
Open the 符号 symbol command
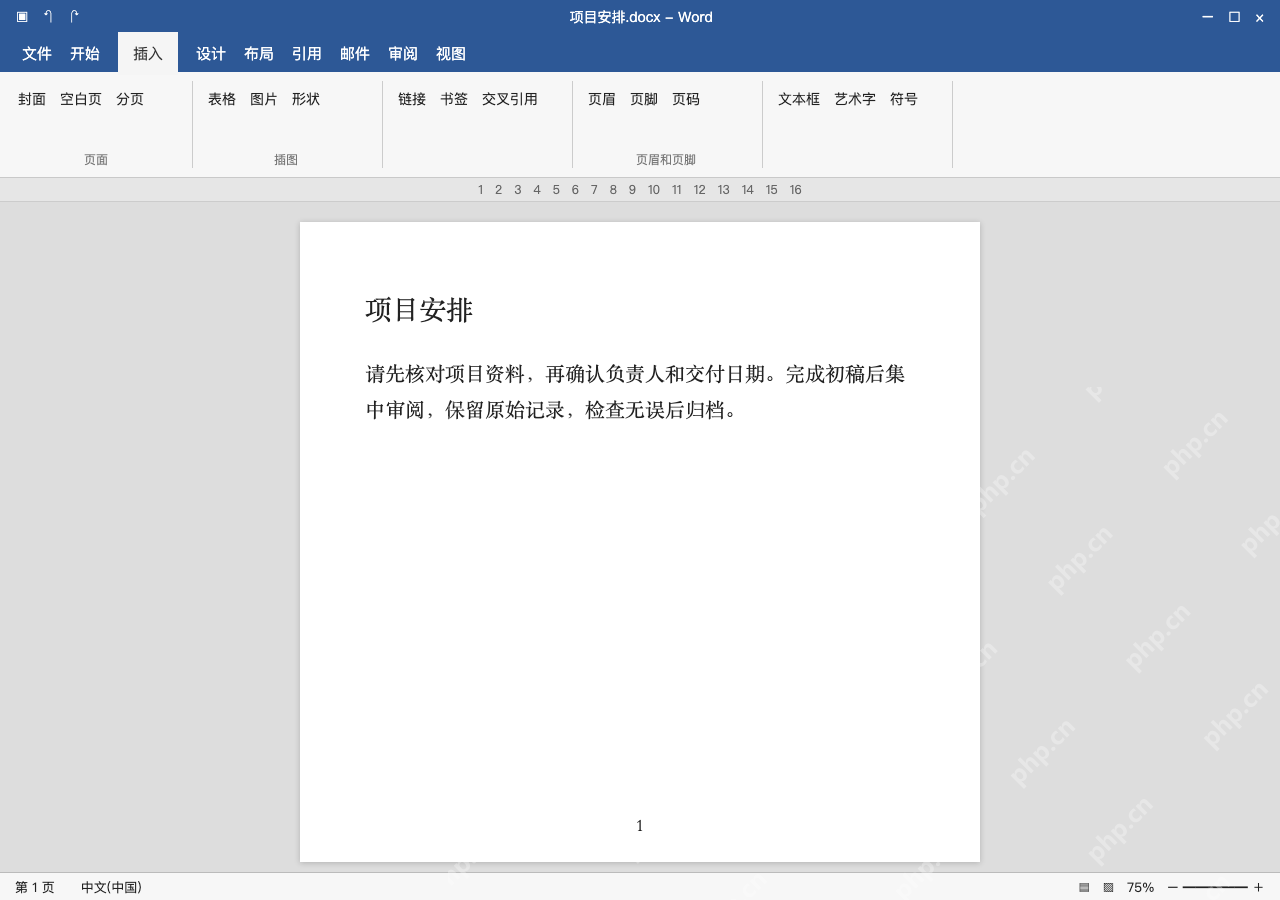[x=904, y=99]
